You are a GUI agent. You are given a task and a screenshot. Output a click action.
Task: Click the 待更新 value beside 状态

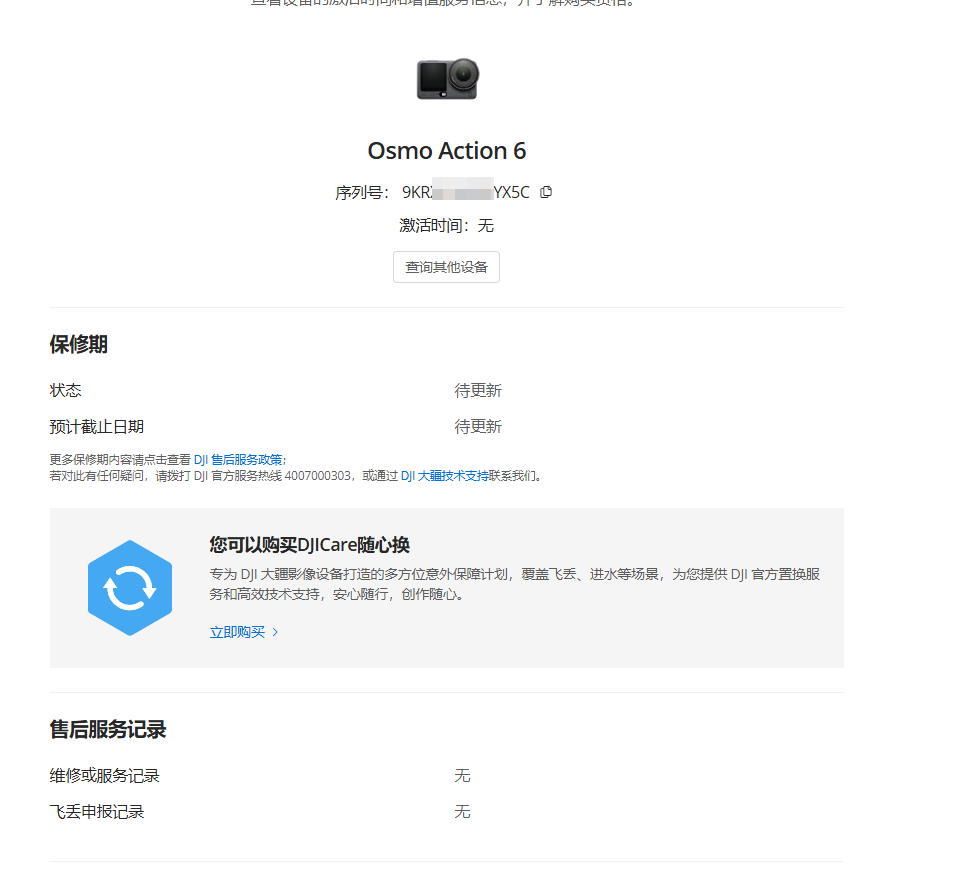pyautogui.click(x=478, y=390)
